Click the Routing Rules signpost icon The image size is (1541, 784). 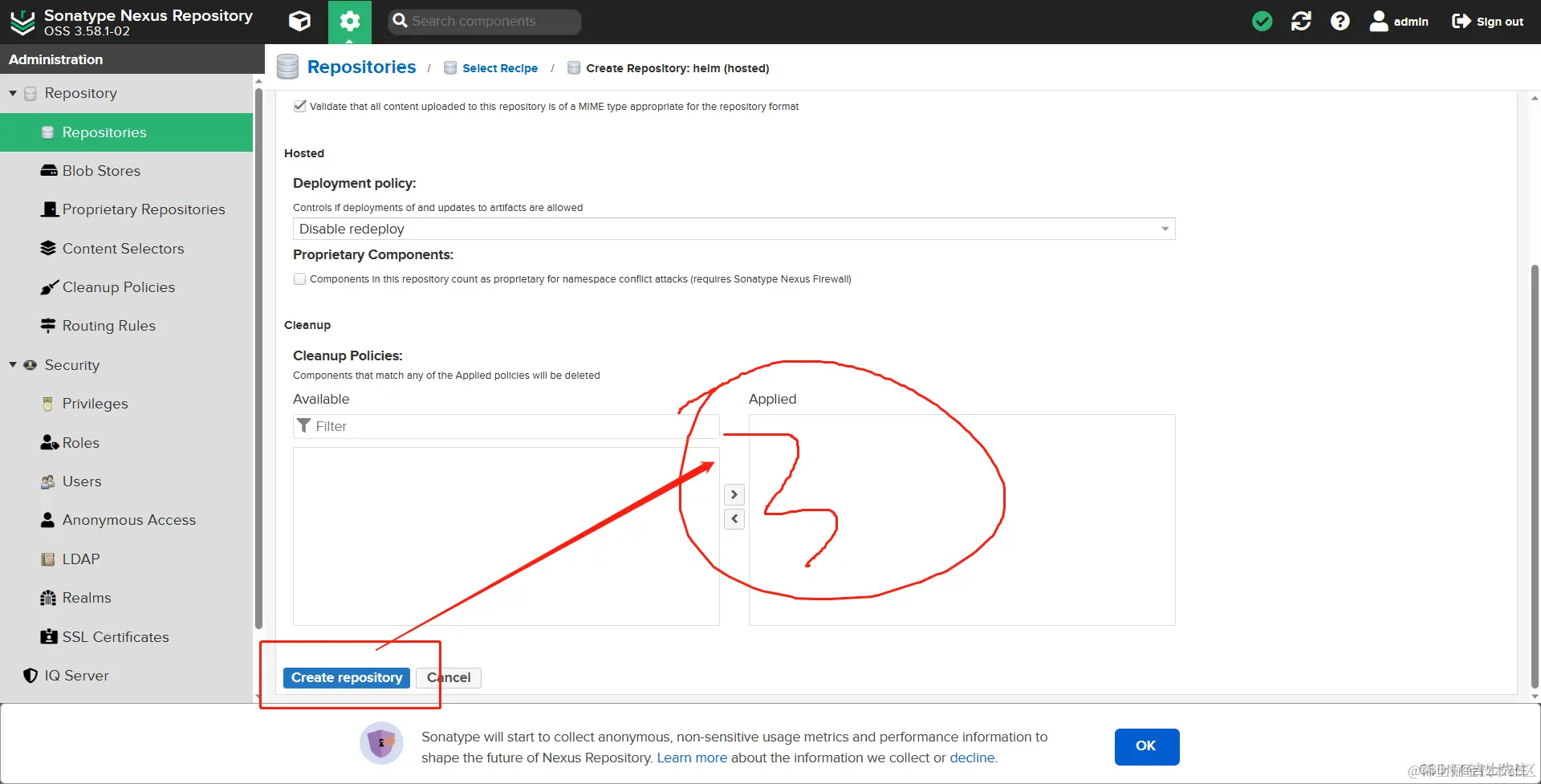tap(48, 326)
